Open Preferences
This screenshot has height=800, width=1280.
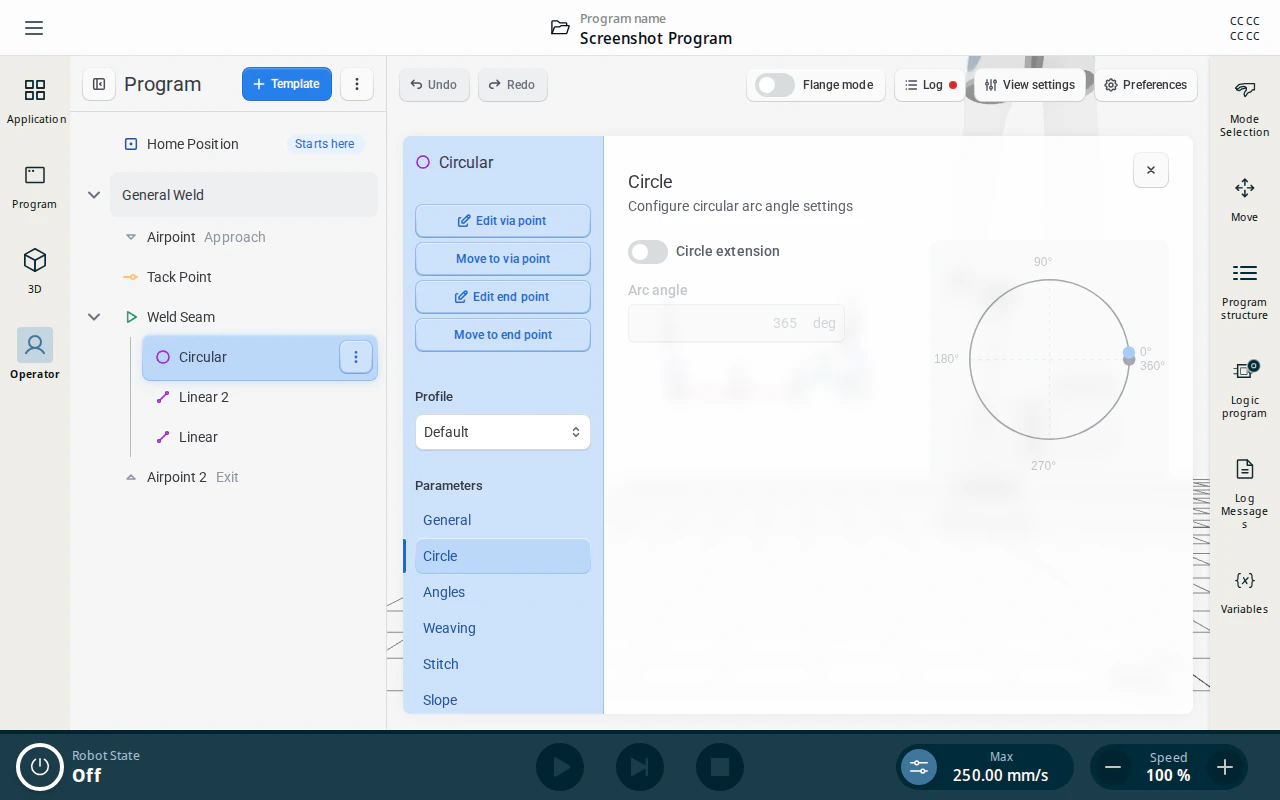1146,85
